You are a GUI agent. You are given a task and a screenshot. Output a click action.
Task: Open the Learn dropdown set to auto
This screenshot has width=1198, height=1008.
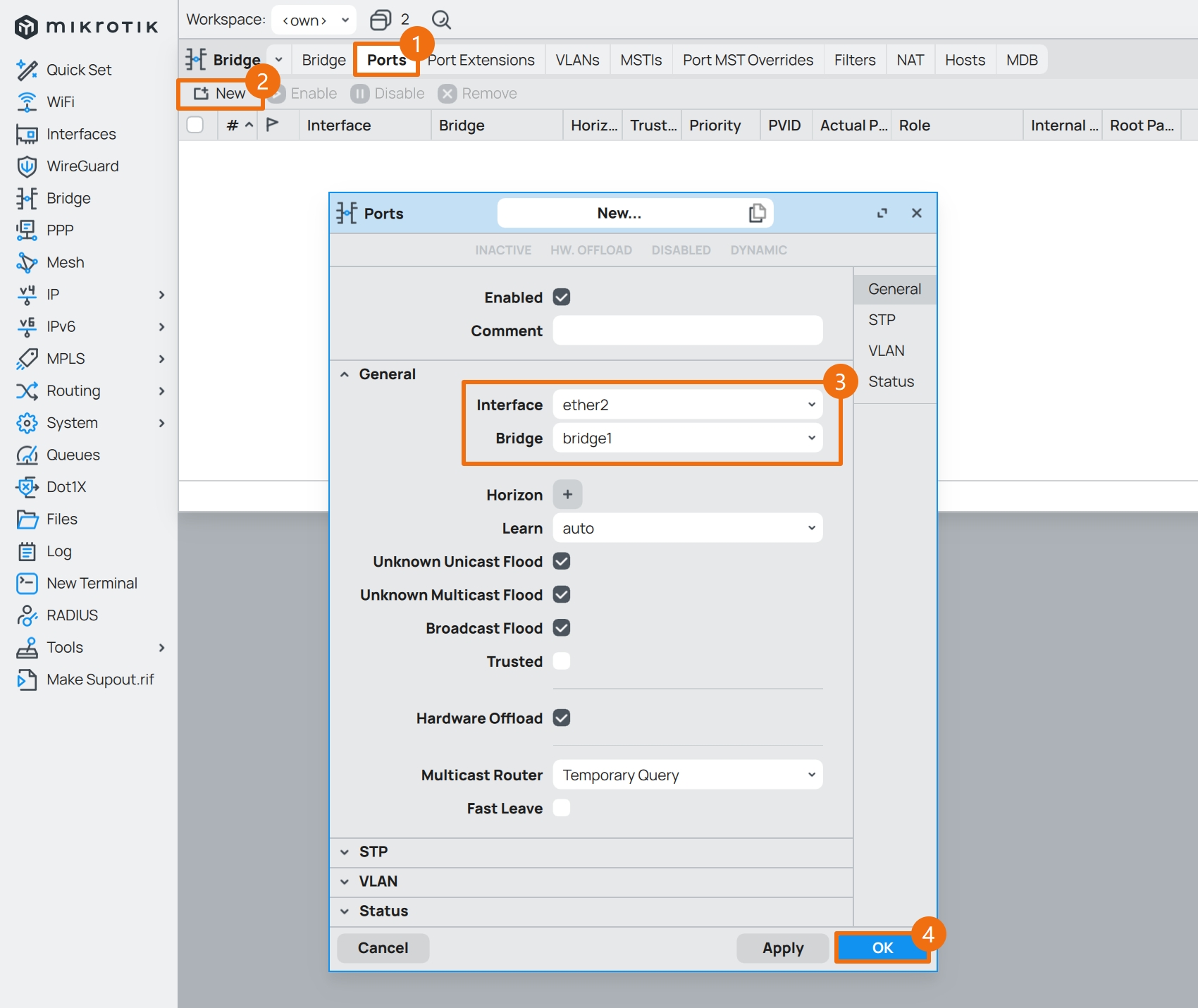pyautogui.click(x=688, y=528)
